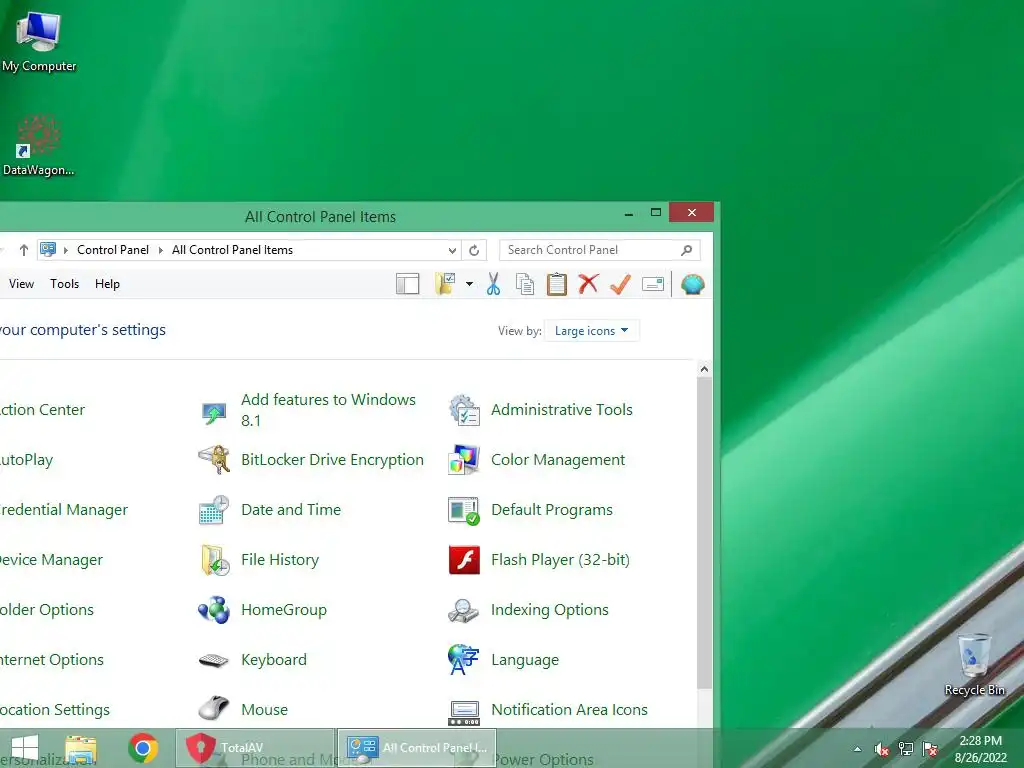Viewport: 1024px width, 768px height.
Task: Click the Paste clipboard toolbar icon
Action: pyautogui.click(x=556, y=284)
